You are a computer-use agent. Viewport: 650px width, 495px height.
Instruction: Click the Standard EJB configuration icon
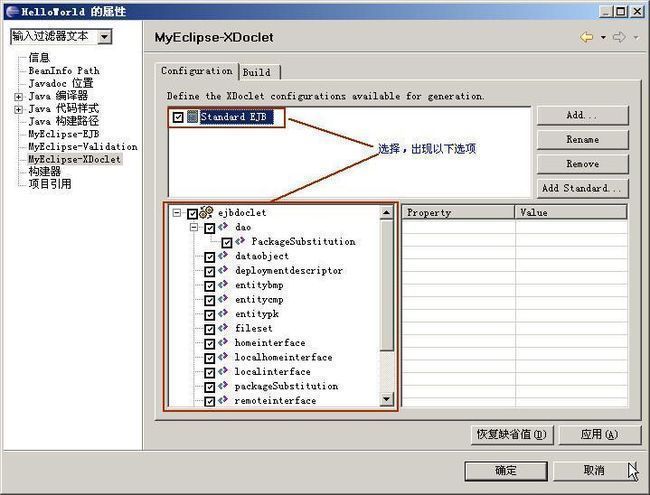pyautogui.click(x=192, y=117)
